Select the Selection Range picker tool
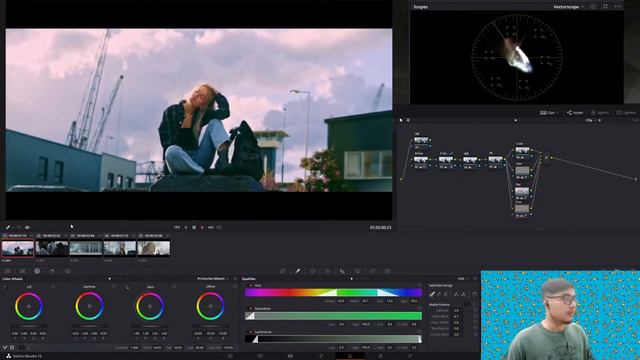This screenshot has width=640, height=360. coord(432,294)
